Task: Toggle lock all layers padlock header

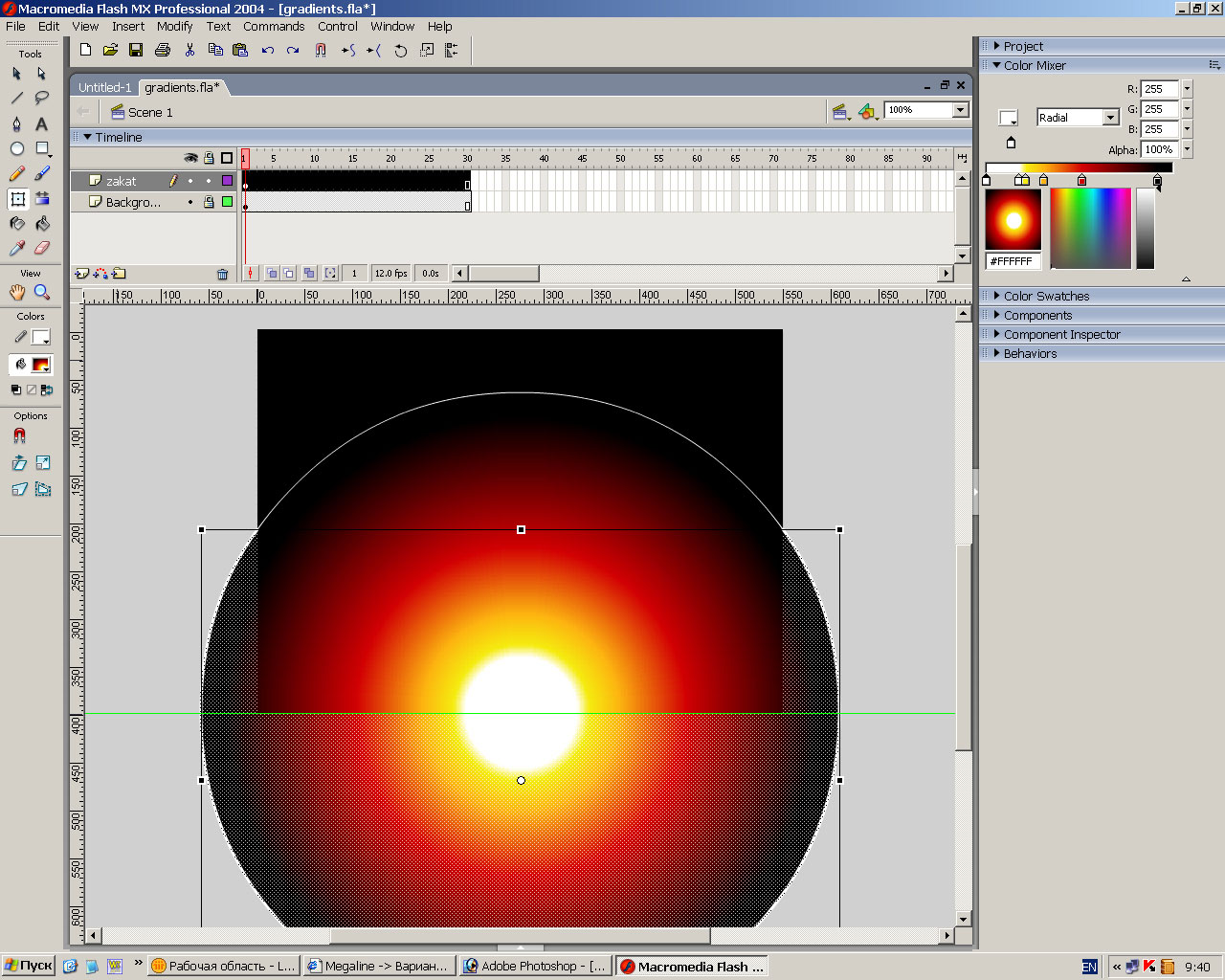Action: 209,158
